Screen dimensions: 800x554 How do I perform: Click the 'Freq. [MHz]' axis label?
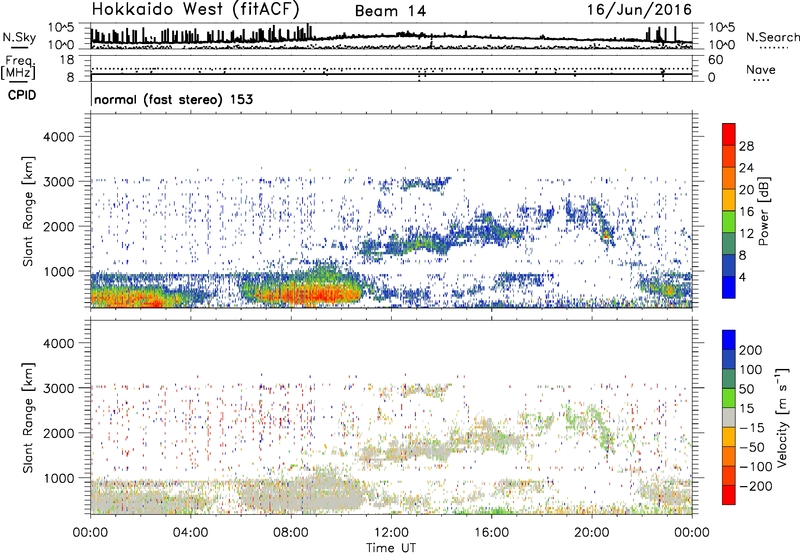[19, 67]
